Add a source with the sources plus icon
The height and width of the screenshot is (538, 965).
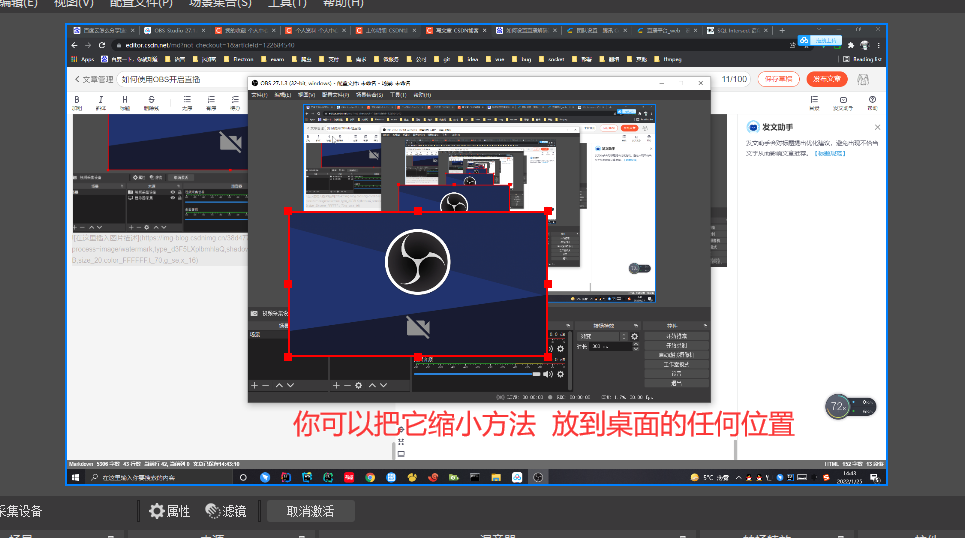336,385
